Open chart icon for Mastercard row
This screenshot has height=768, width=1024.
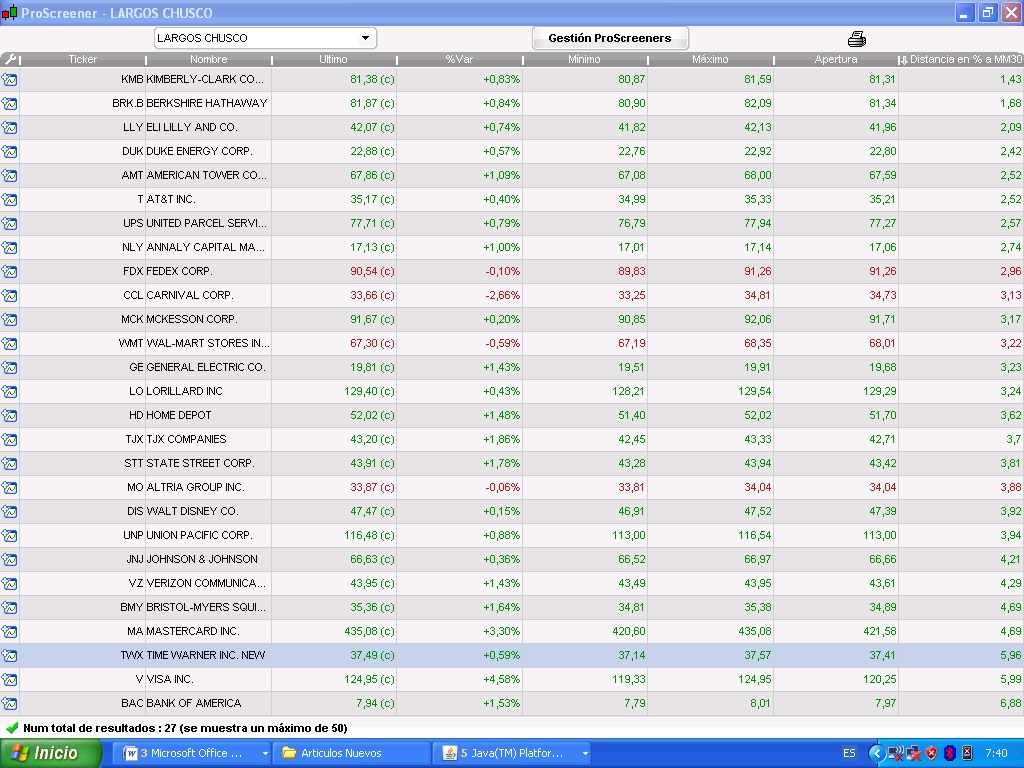(10, 632)
